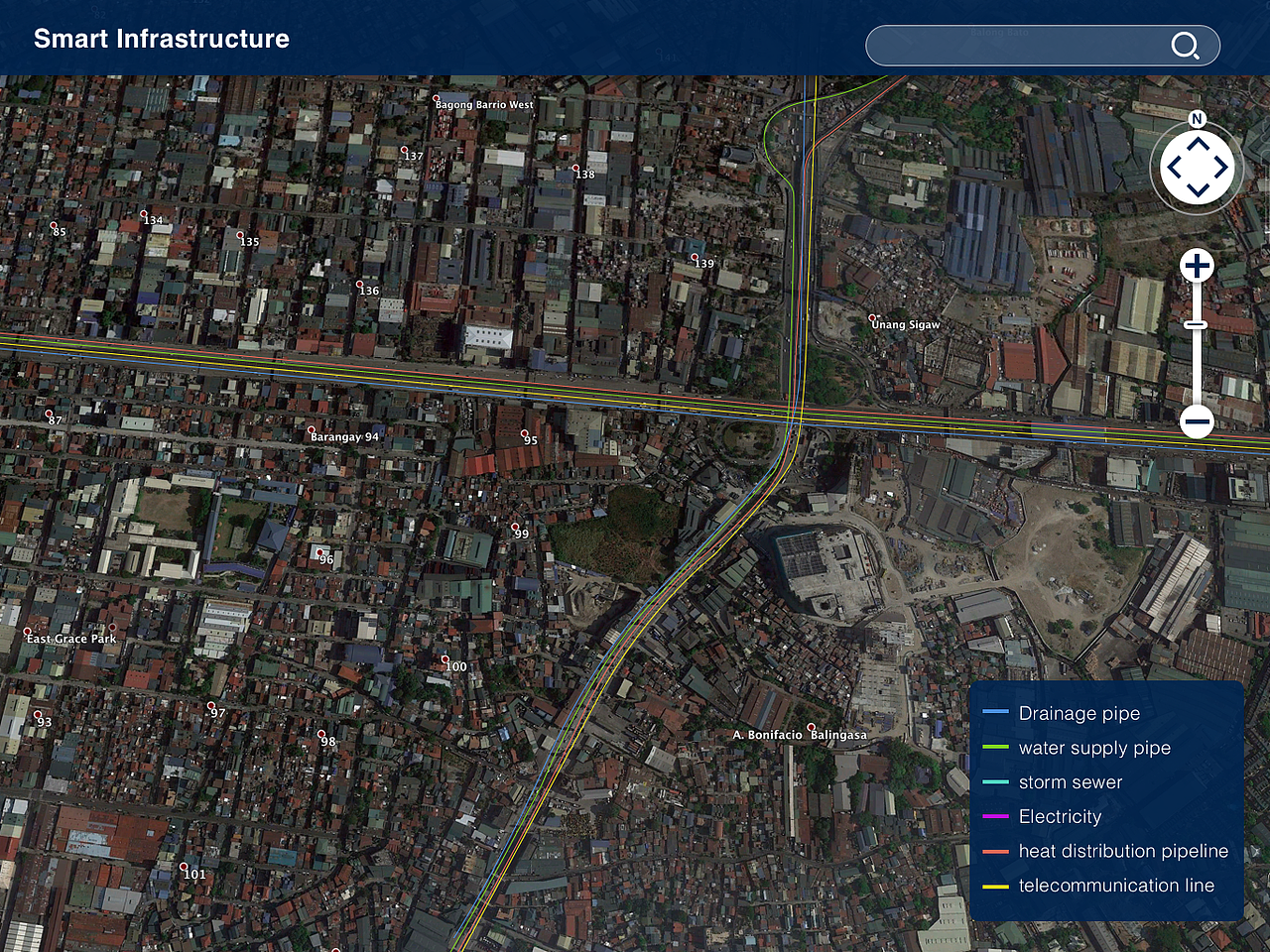Select Drainage pipe in the legend
Screen dimensions: 1270x952
[x=1079, y=713]
